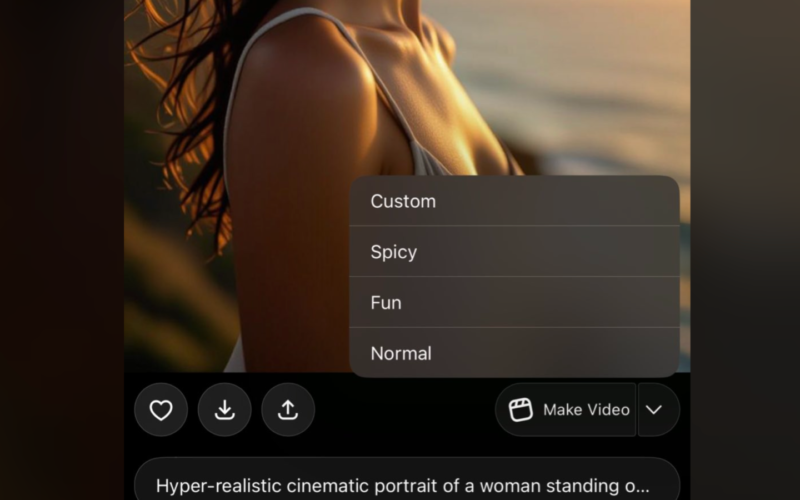Open custom video settings via Custom entry
The height and width of the screenshot is (500, 800).
pyautogui.click(x=403, y=201)
